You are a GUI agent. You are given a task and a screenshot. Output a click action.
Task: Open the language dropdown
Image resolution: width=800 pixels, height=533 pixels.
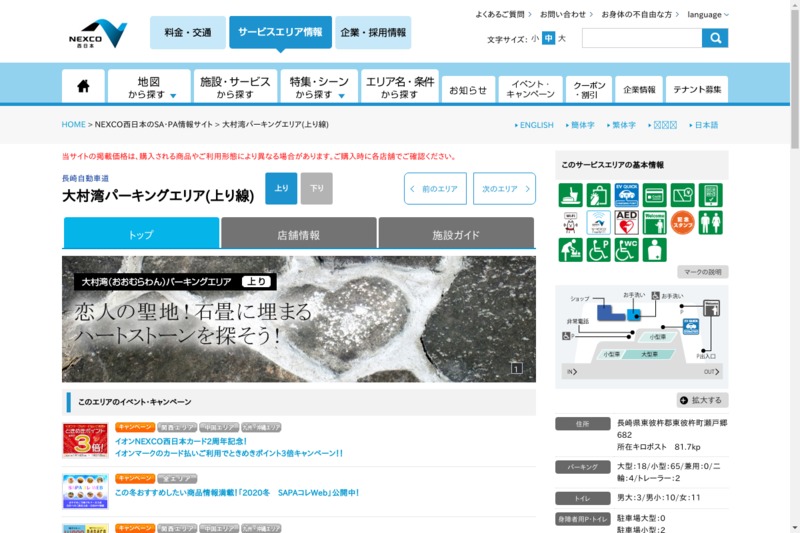tap(708, 15)
